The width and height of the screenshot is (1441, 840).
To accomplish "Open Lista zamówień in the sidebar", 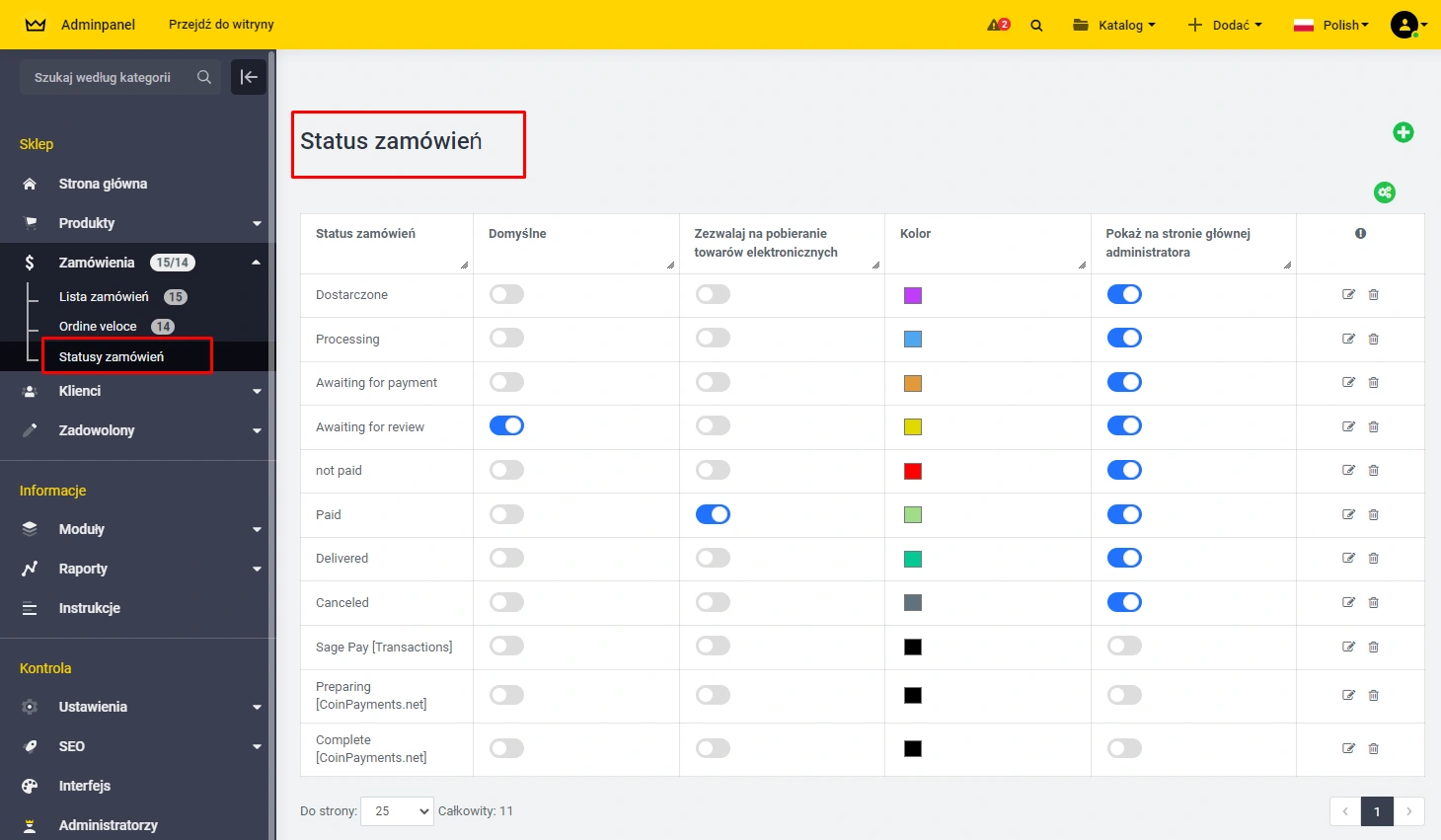I will pos(104,297).
